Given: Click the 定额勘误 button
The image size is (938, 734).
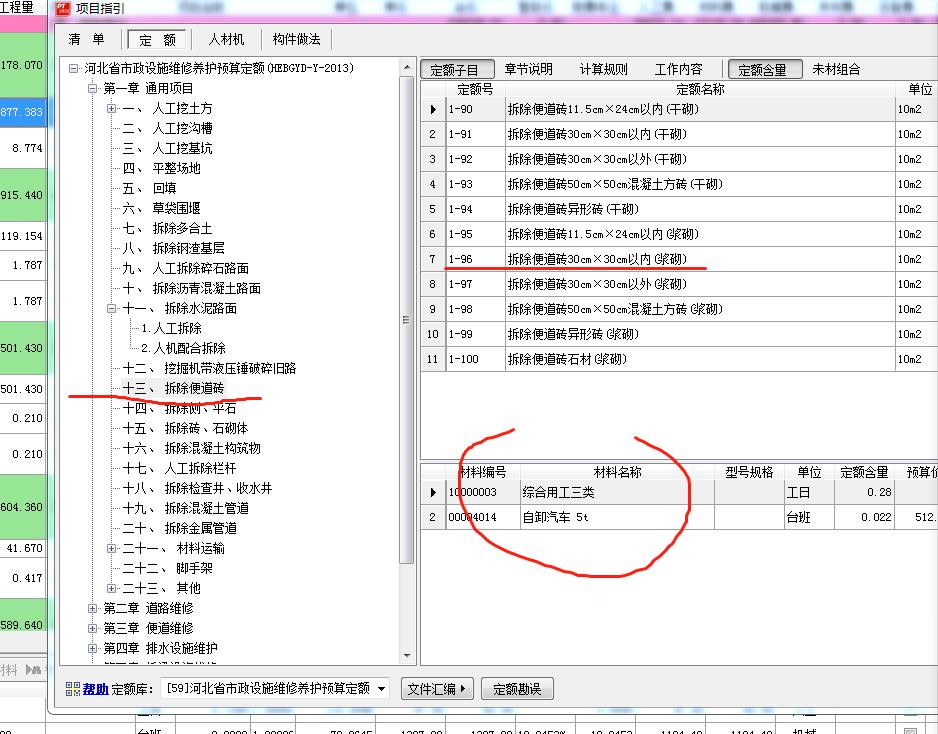Looking at the screenshot, I should pyautogui.click(x=517, y=689).
